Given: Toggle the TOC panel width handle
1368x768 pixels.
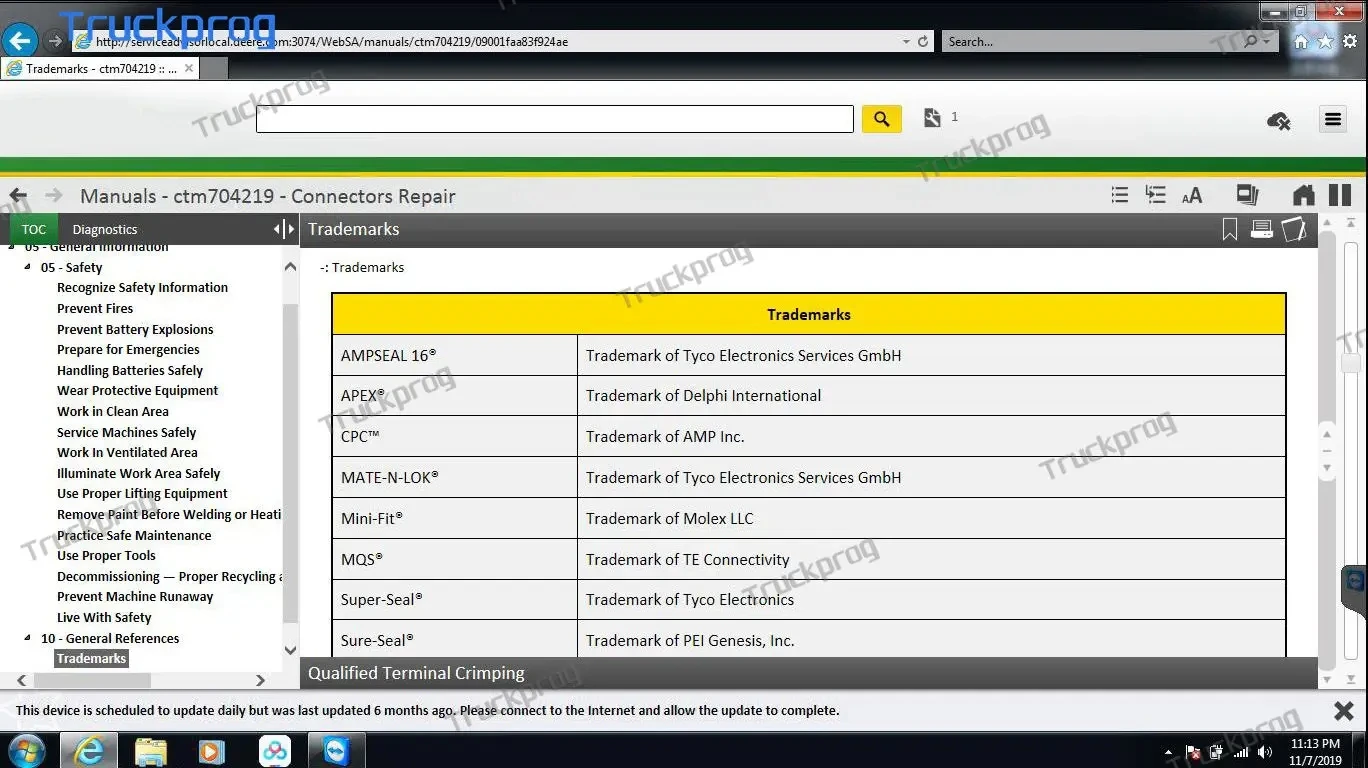Looking at the screenshot, I should 284,229.
